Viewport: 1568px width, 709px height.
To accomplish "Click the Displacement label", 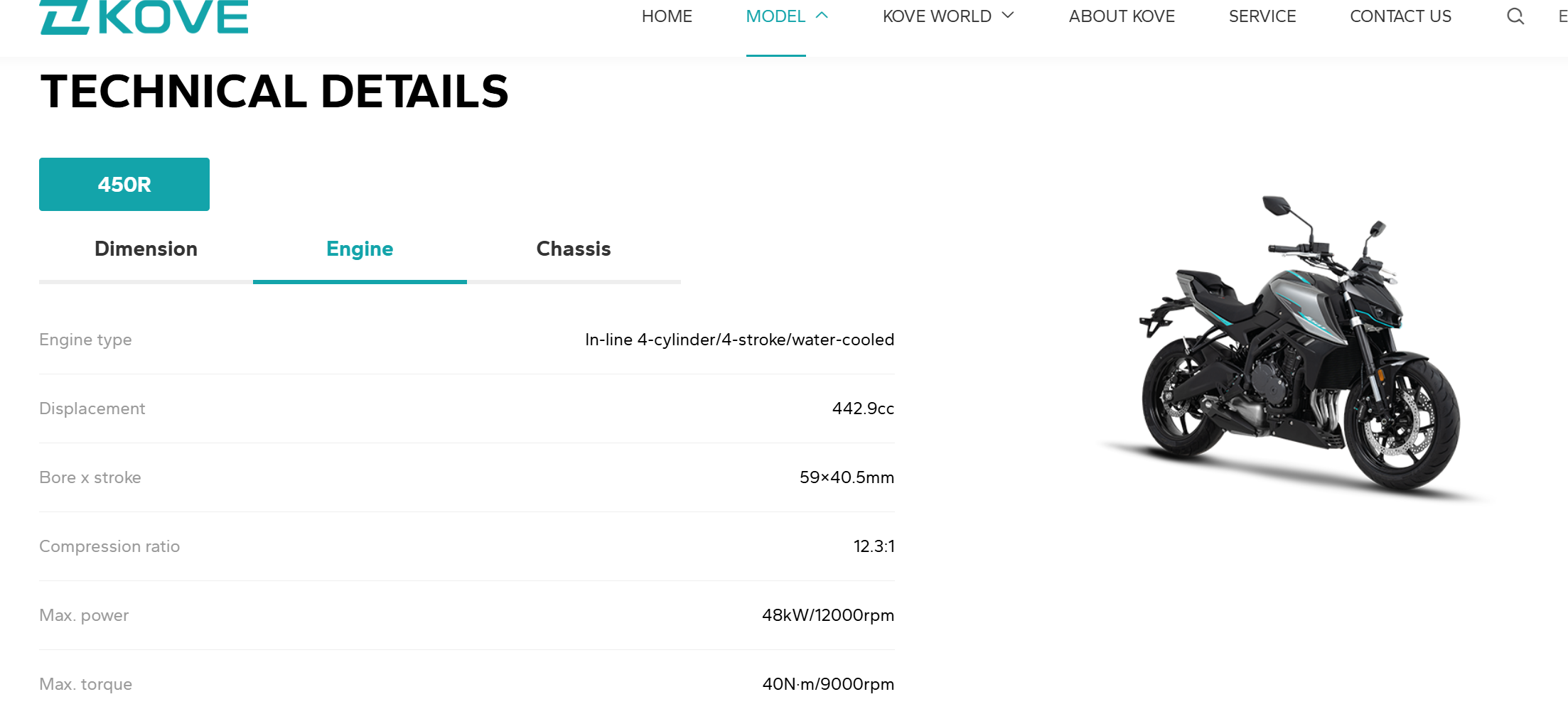I will click(92, 408).
